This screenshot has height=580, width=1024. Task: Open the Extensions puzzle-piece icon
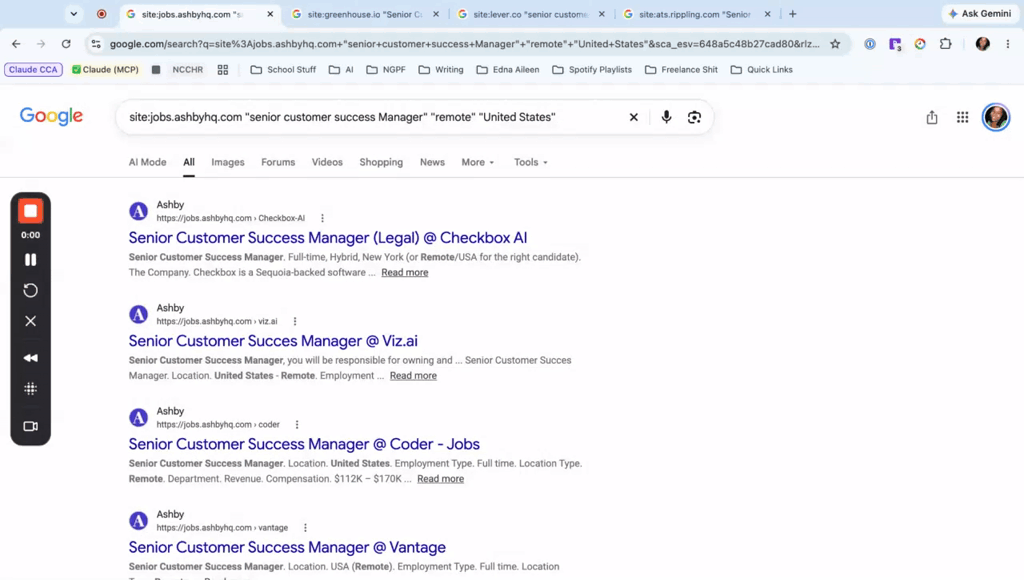point(946,44)
